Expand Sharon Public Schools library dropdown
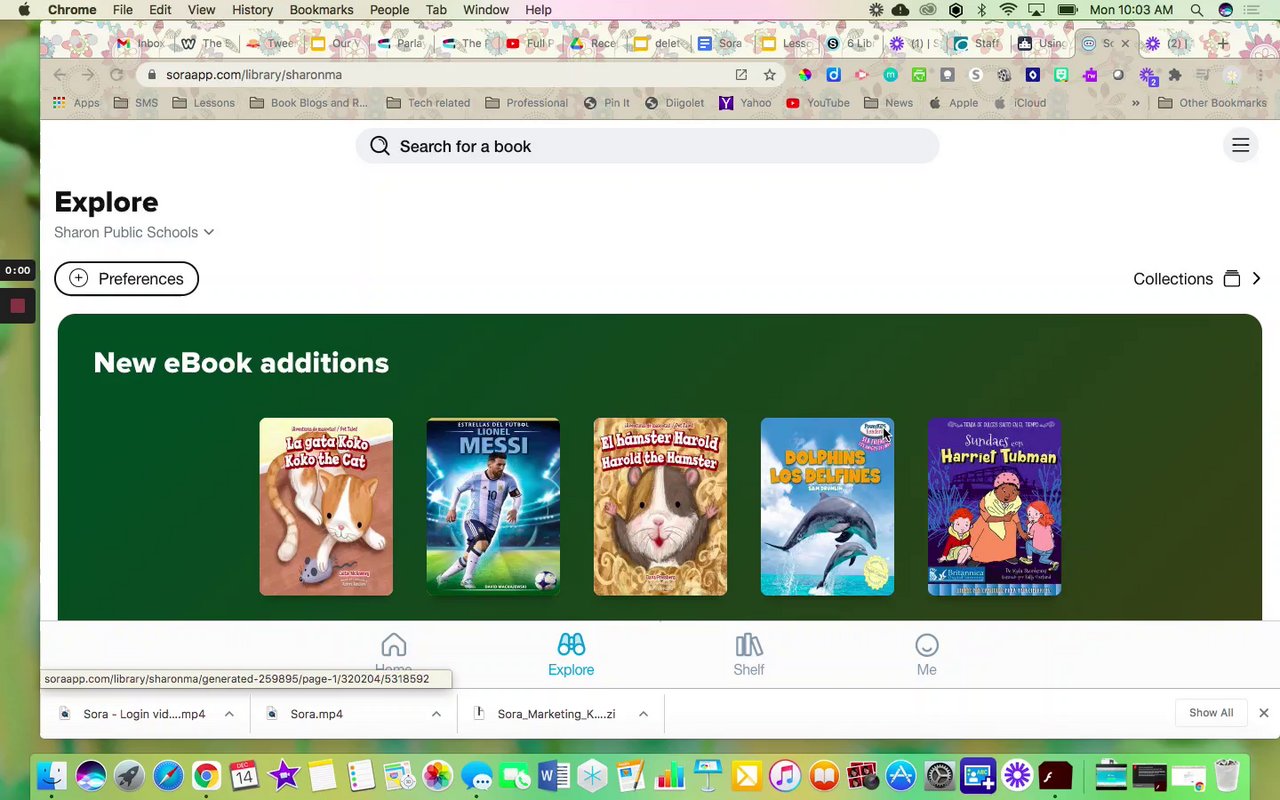Screen dimensions: 1280x800 coord(134,232)
